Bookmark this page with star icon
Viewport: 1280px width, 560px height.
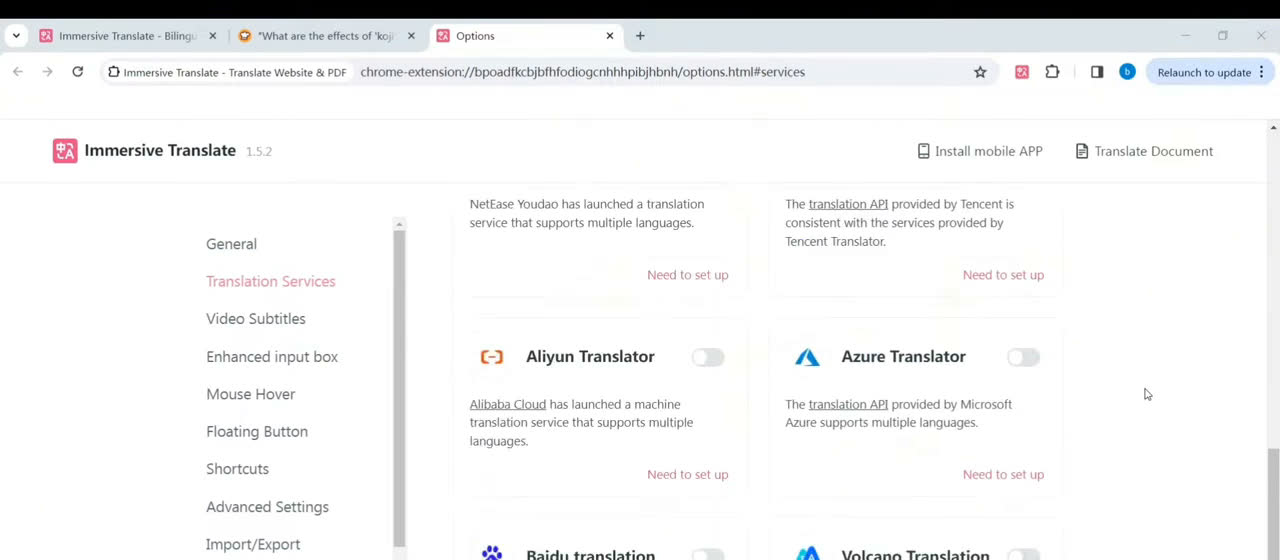coord(980,72)
